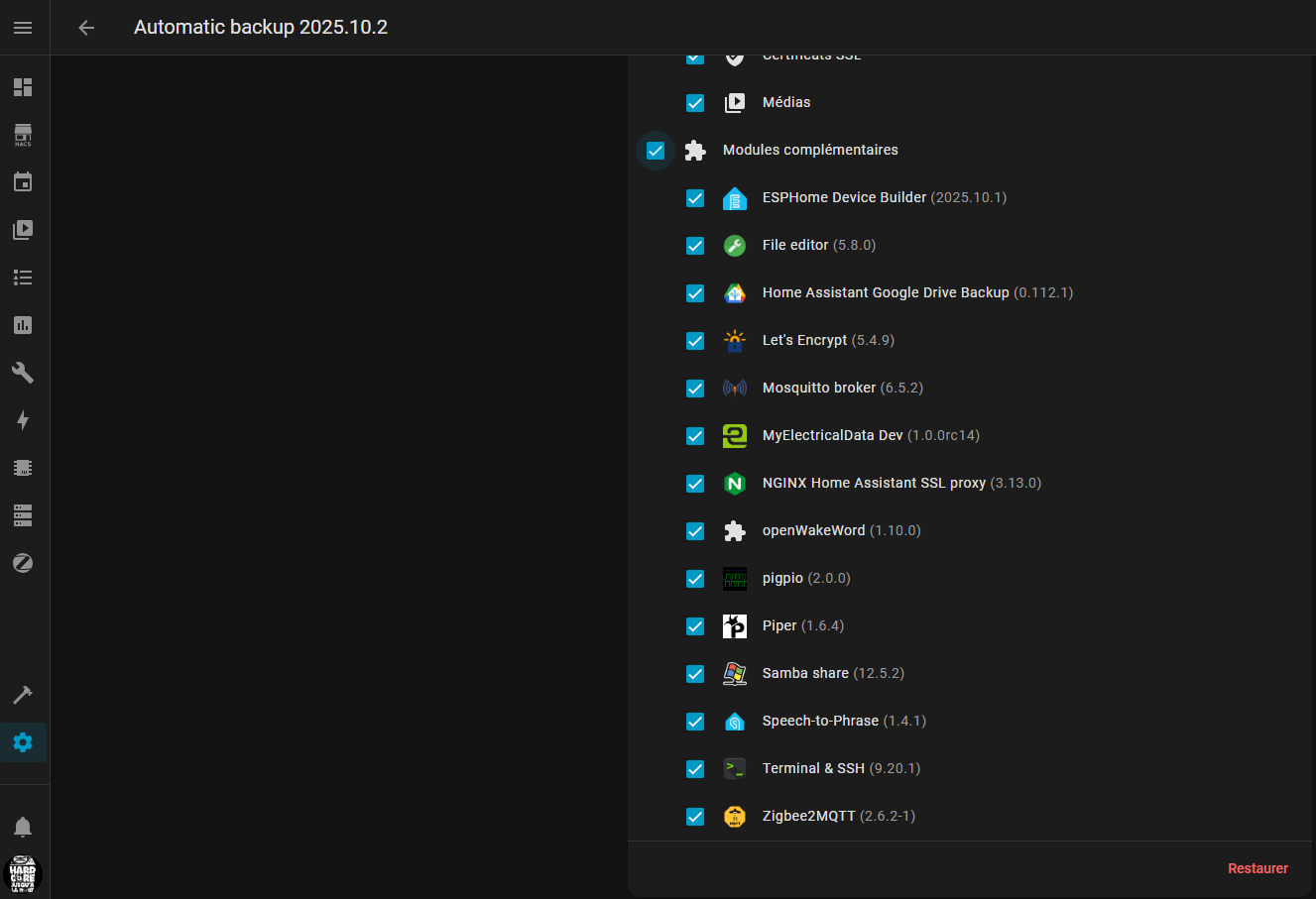Viewport: 1316px width, 899px height.
Task: Open Zigbee2MQTT from the sidebar
Action: coord(23,563)
